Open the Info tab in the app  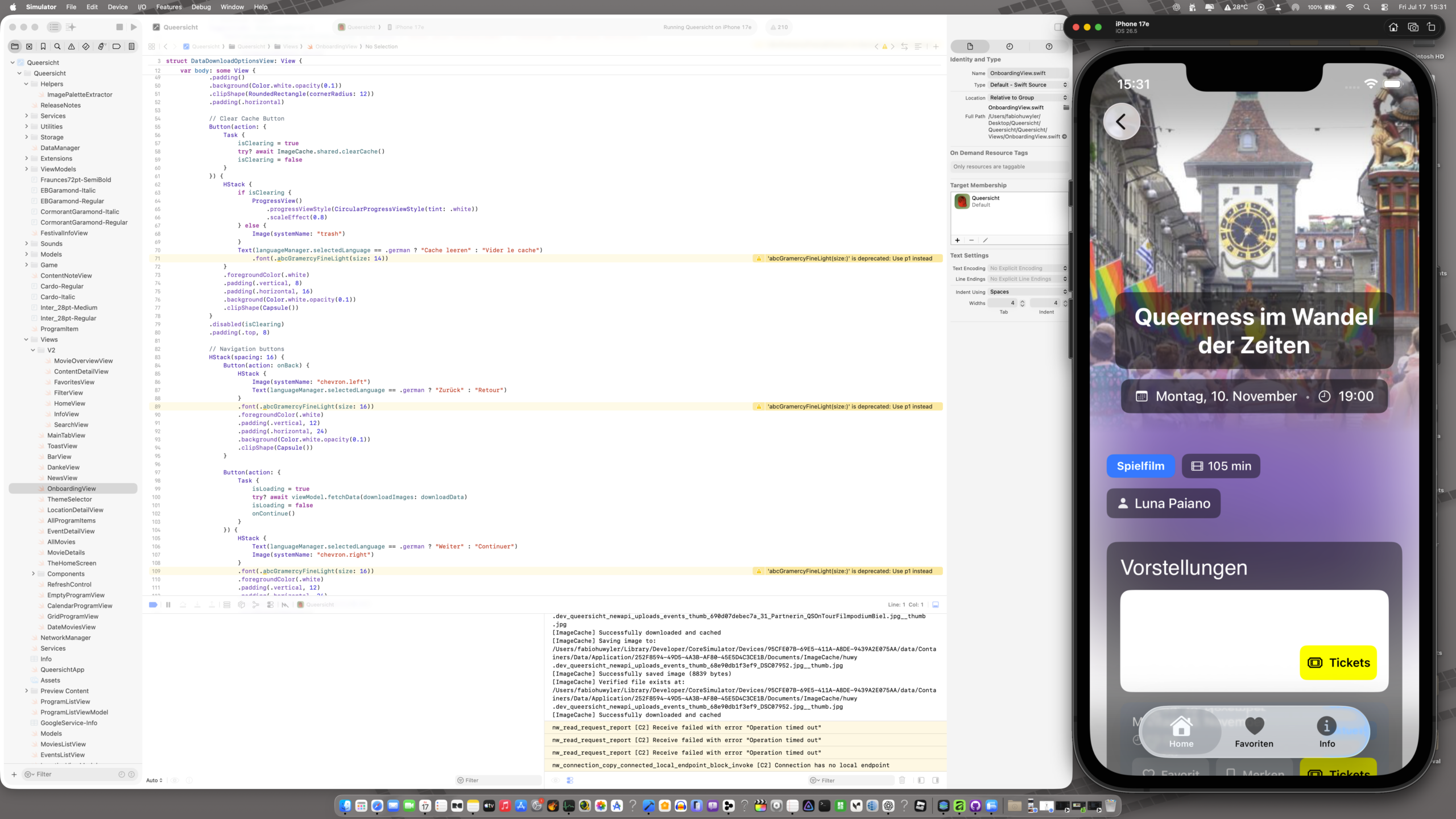(1327, 732)
